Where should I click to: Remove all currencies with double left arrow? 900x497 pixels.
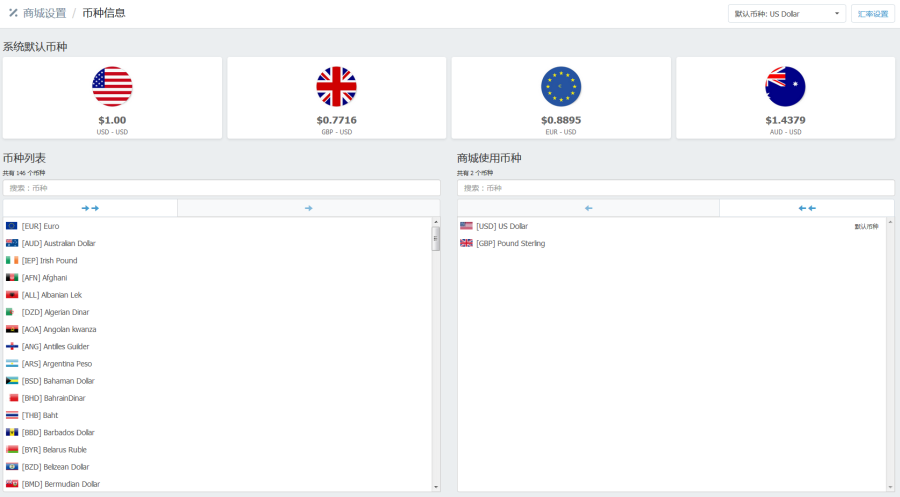point(806,208)
